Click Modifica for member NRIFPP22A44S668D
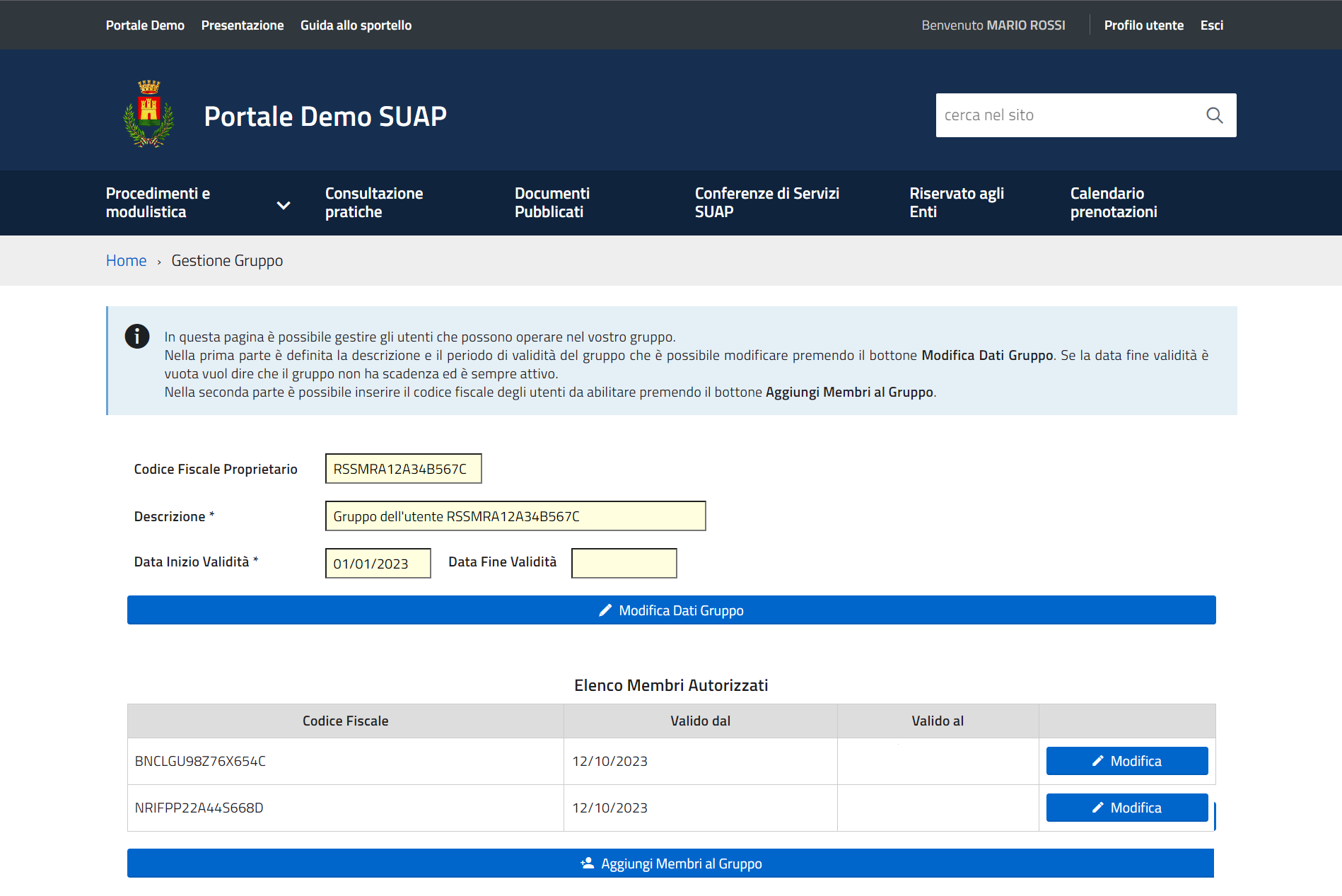 (1126, 808)
